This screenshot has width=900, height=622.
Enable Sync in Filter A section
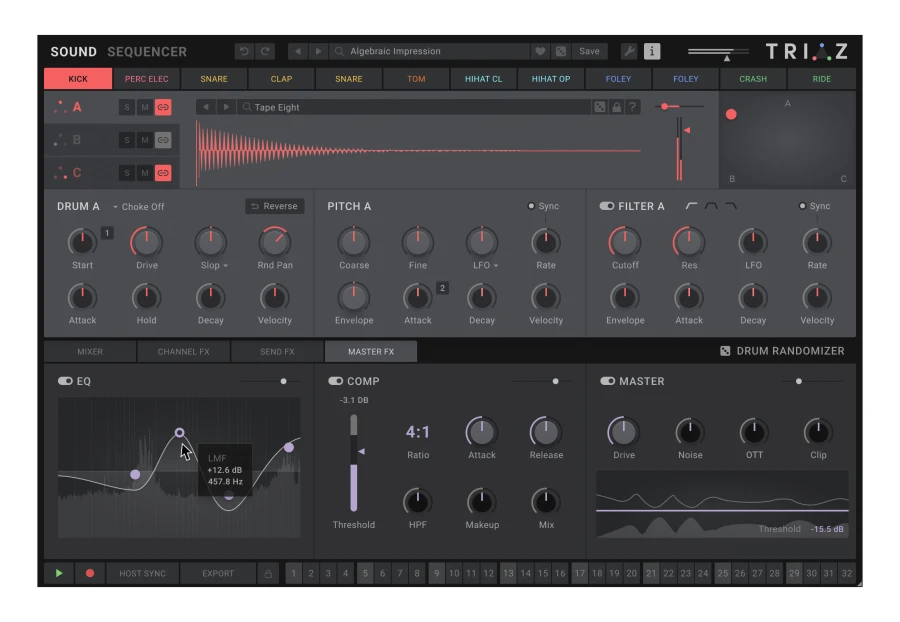(x=802, y=206)
